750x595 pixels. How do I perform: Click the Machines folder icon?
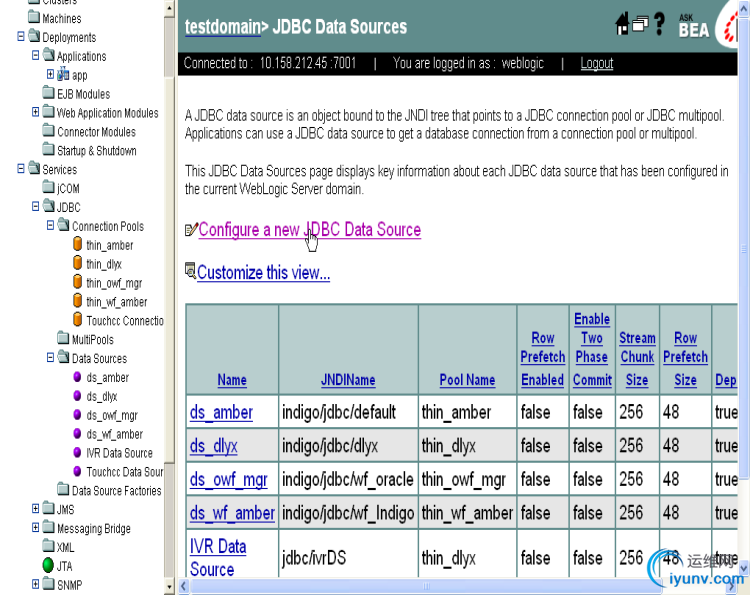34,18
